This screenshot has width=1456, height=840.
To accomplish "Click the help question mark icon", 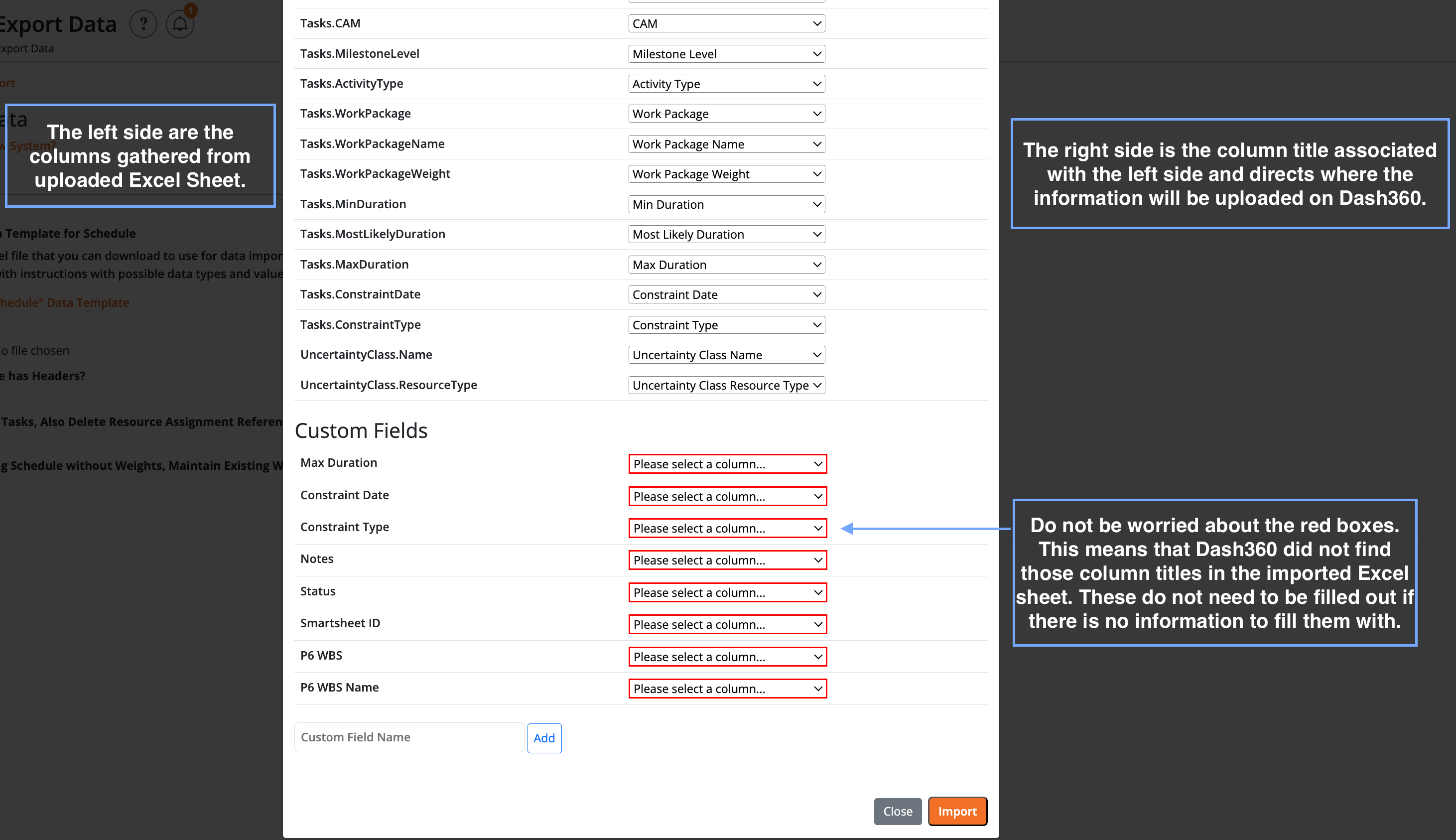I will [143, 24].
